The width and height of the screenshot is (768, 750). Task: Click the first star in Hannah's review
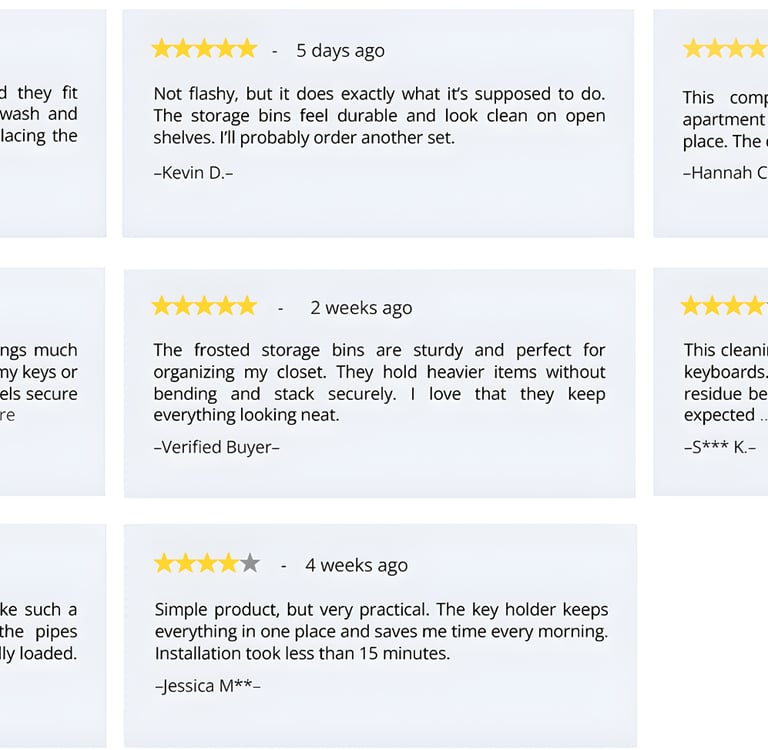(693, 49)
